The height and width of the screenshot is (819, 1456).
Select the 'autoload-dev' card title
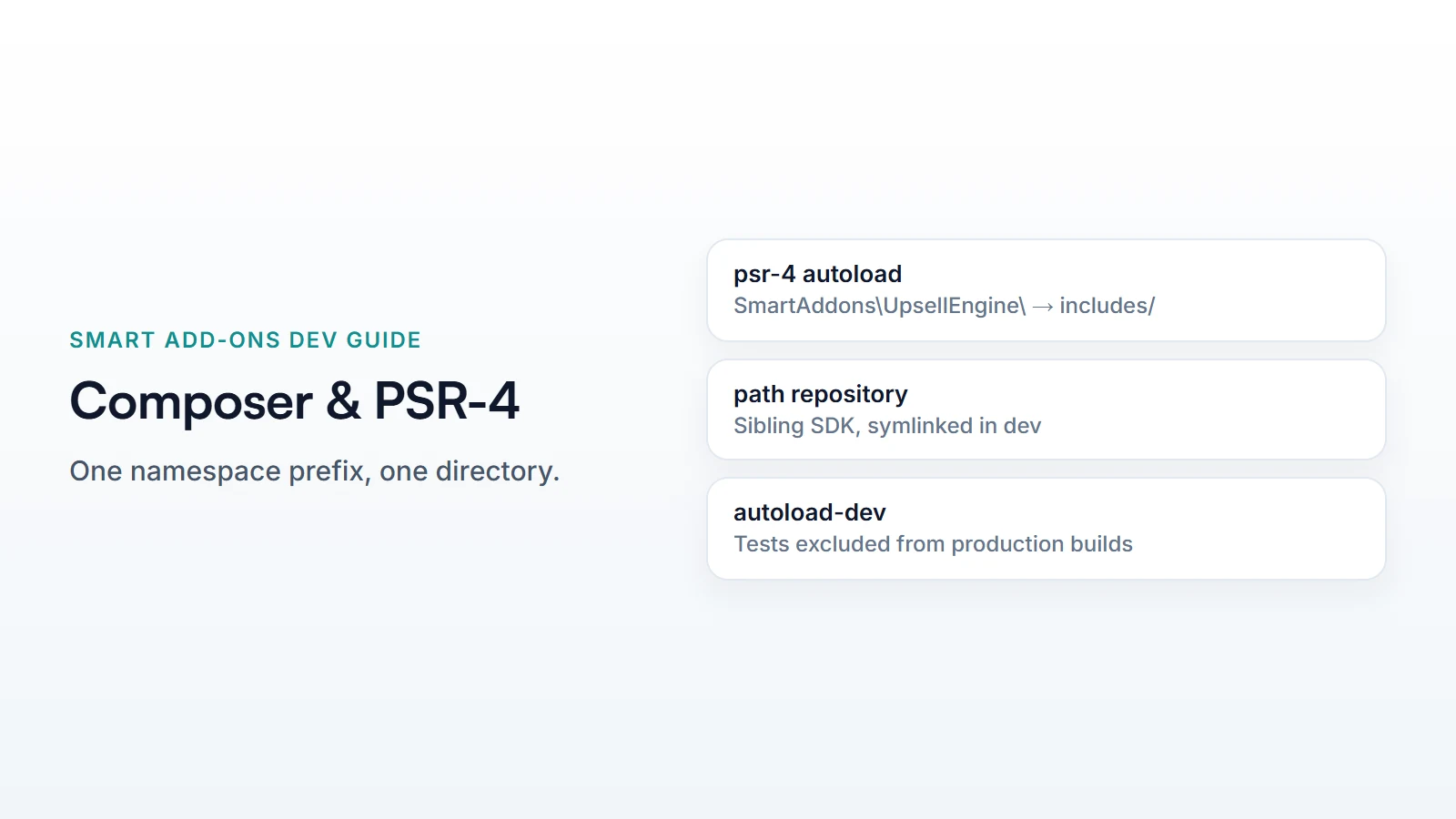809,512
